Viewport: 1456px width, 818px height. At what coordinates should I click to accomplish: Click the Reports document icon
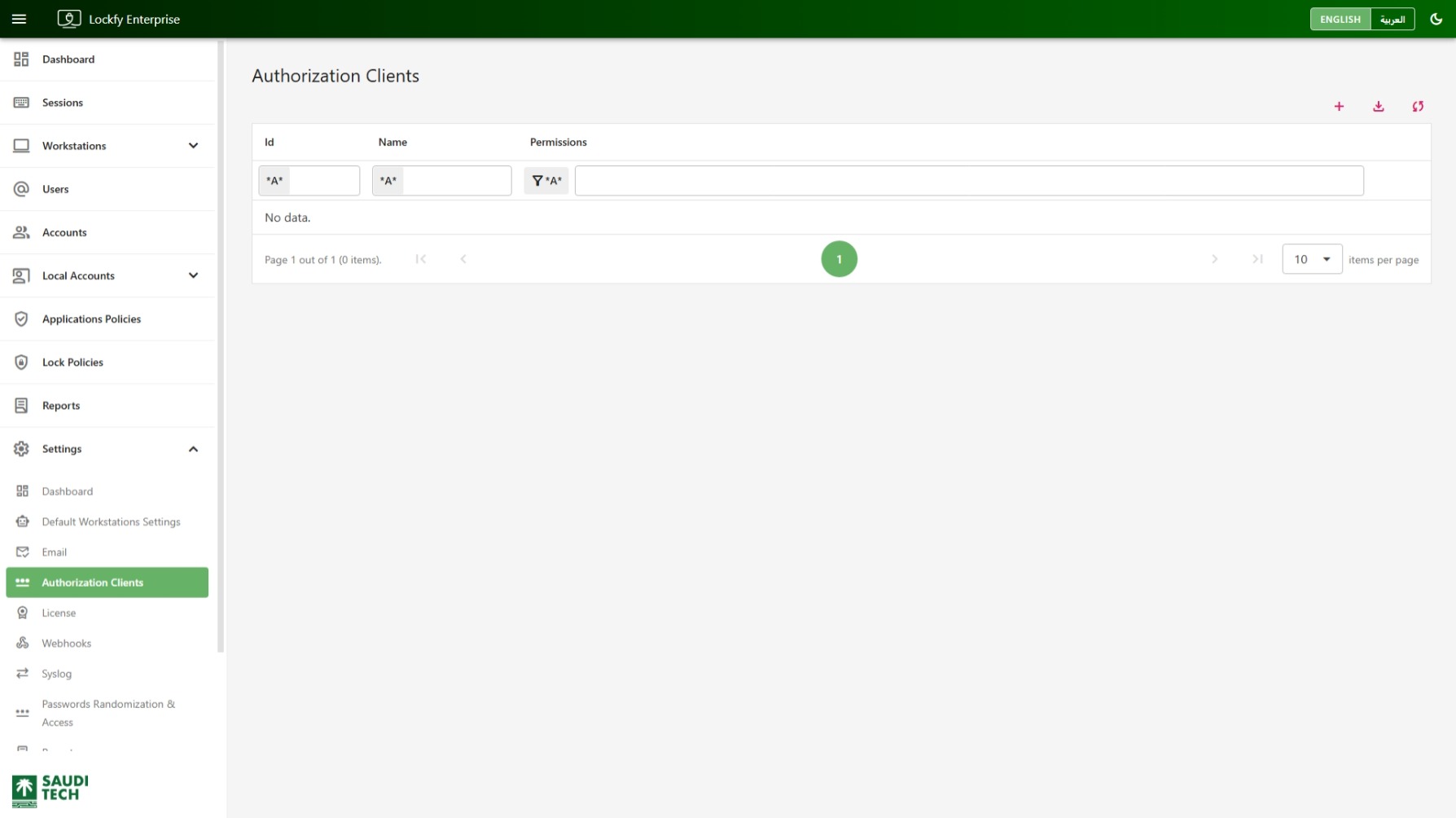coord(21,405)
